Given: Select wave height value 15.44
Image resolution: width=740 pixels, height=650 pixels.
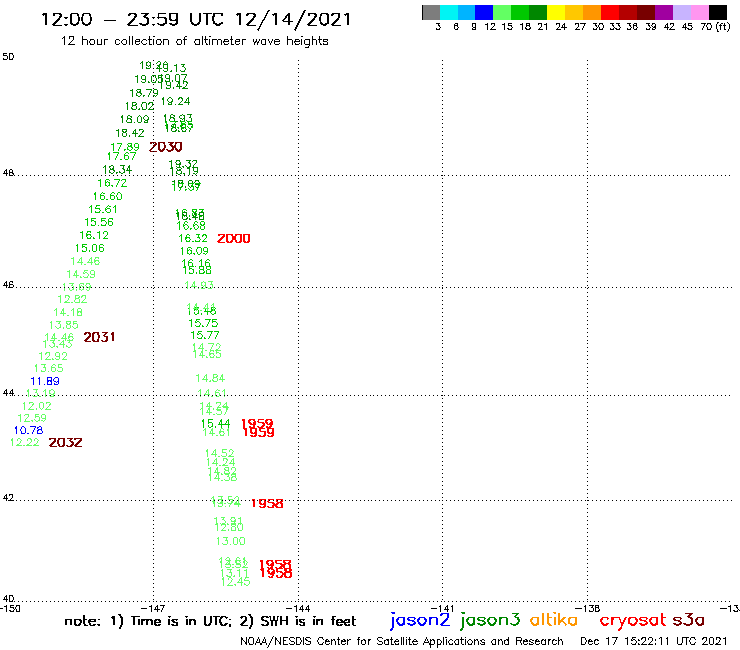Looking at the screenshot, I should tap(215, 423).
